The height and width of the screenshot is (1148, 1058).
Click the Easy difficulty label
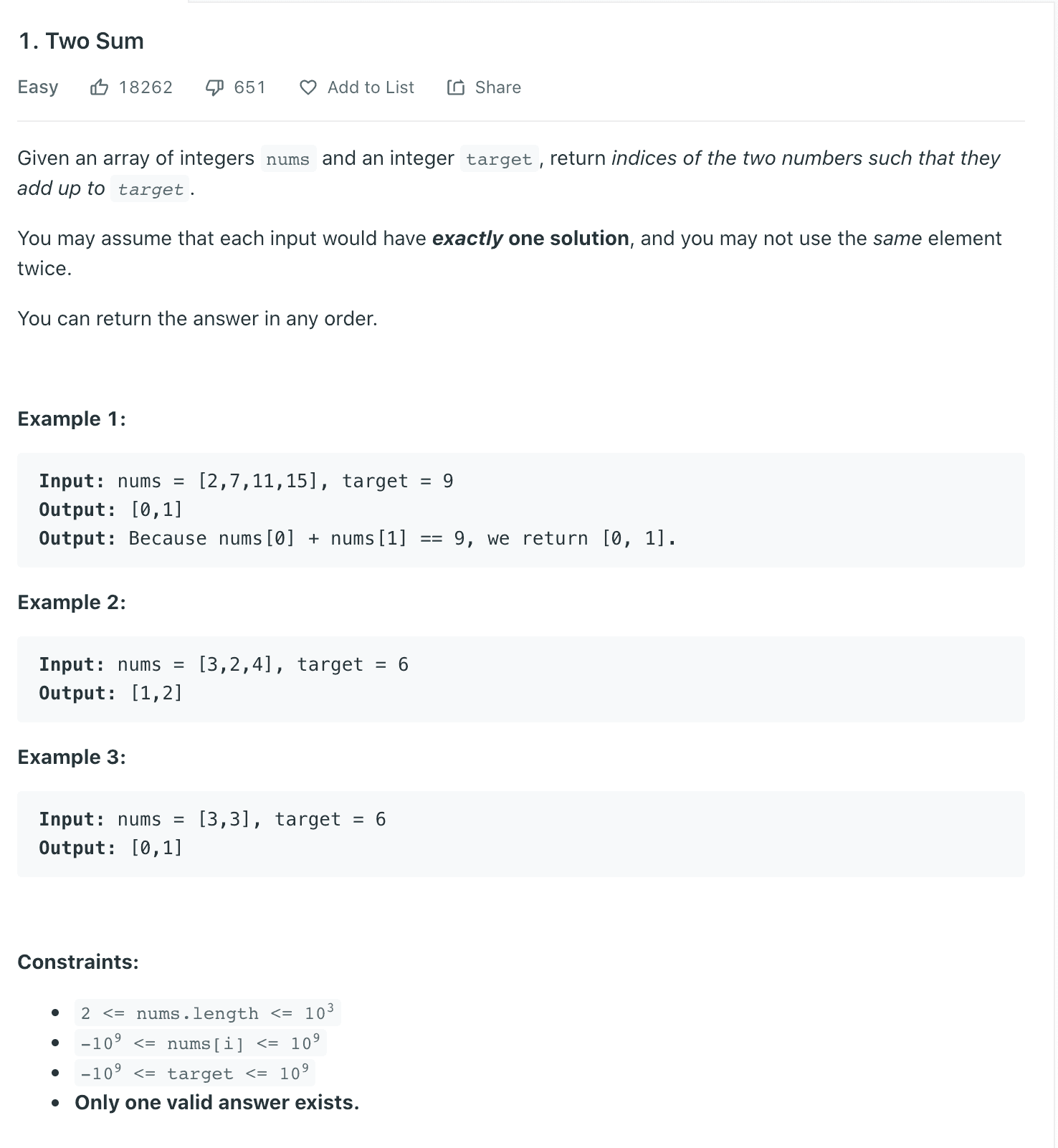coord(38,87)
